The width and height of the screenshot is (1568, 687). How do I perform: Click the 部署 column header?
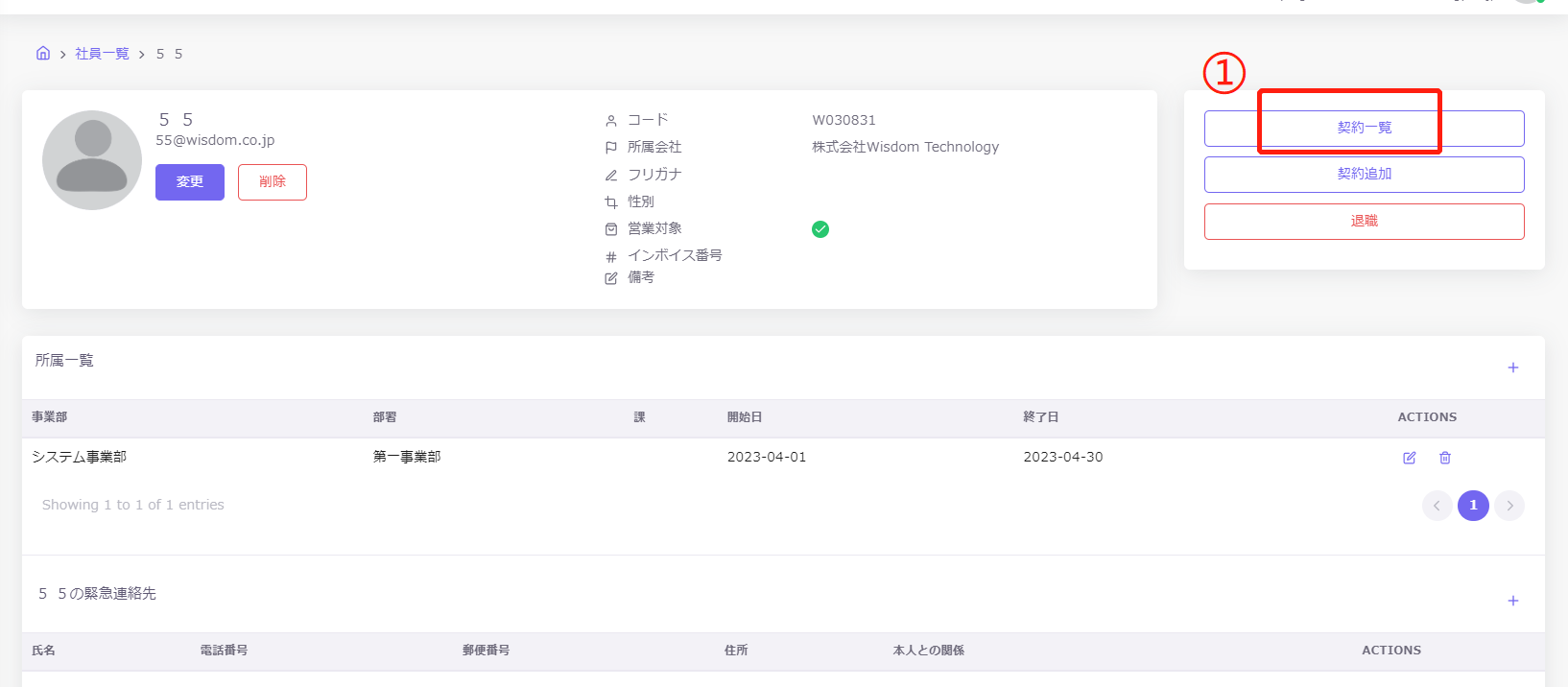click(x=385, y=417)
